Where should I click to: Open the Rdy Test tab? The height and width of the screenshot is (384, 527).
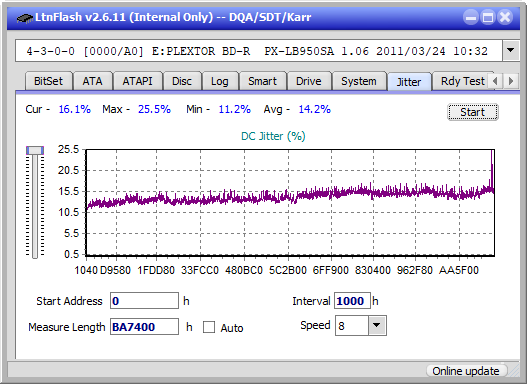[462, 81]
